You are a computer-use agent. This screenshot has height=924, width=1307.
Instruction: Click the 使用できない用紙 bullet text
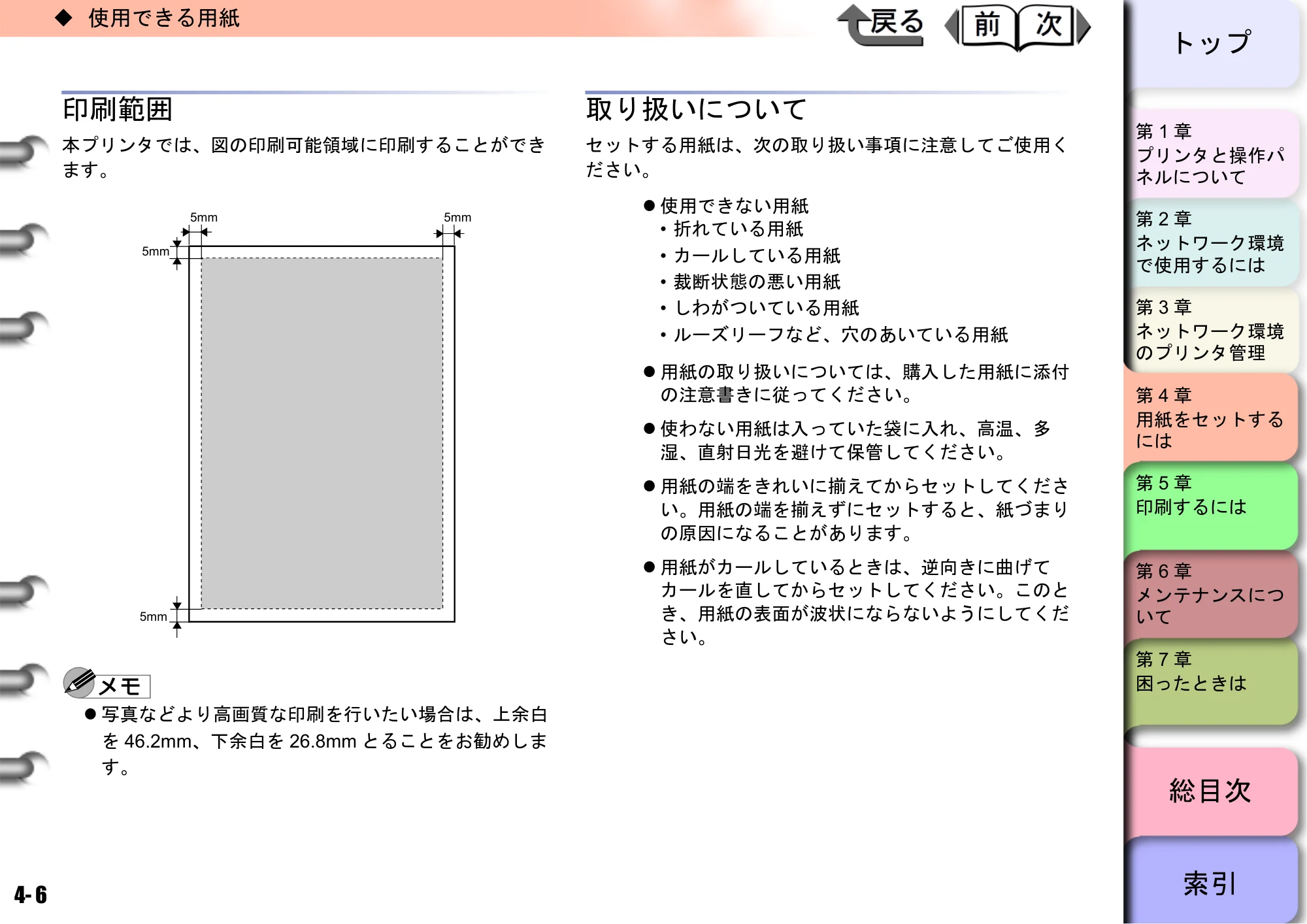(735, 206)
